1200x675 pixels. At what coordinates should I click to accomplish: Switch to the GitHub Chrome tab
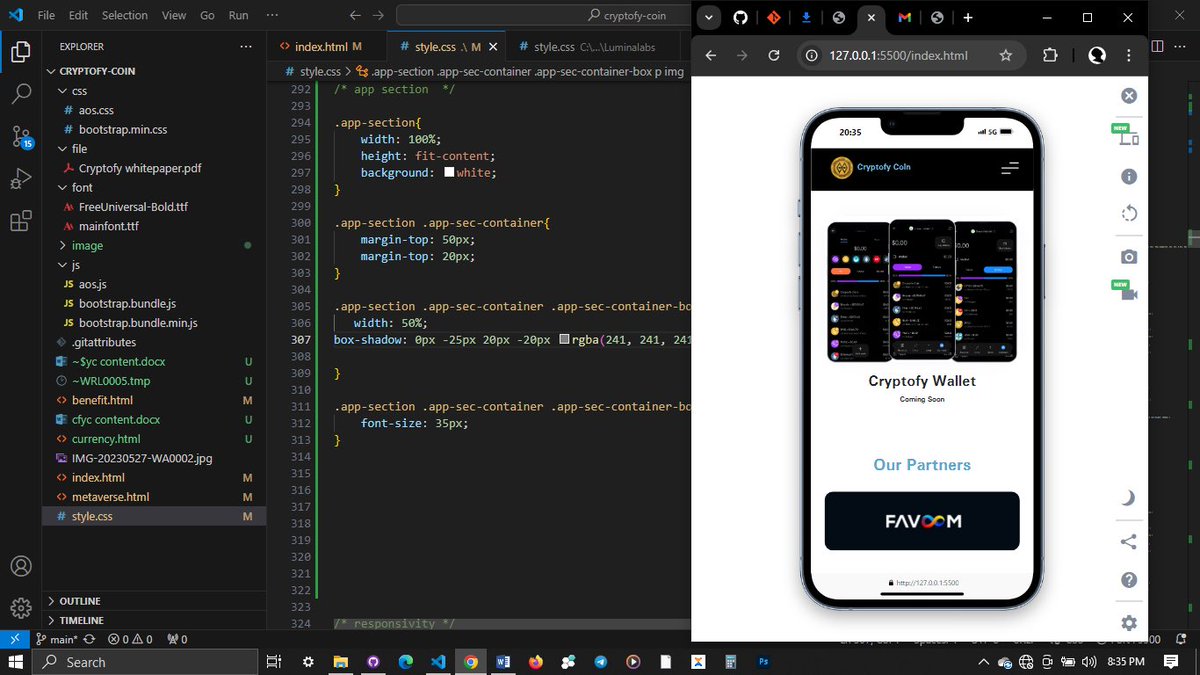click(741, 18)
